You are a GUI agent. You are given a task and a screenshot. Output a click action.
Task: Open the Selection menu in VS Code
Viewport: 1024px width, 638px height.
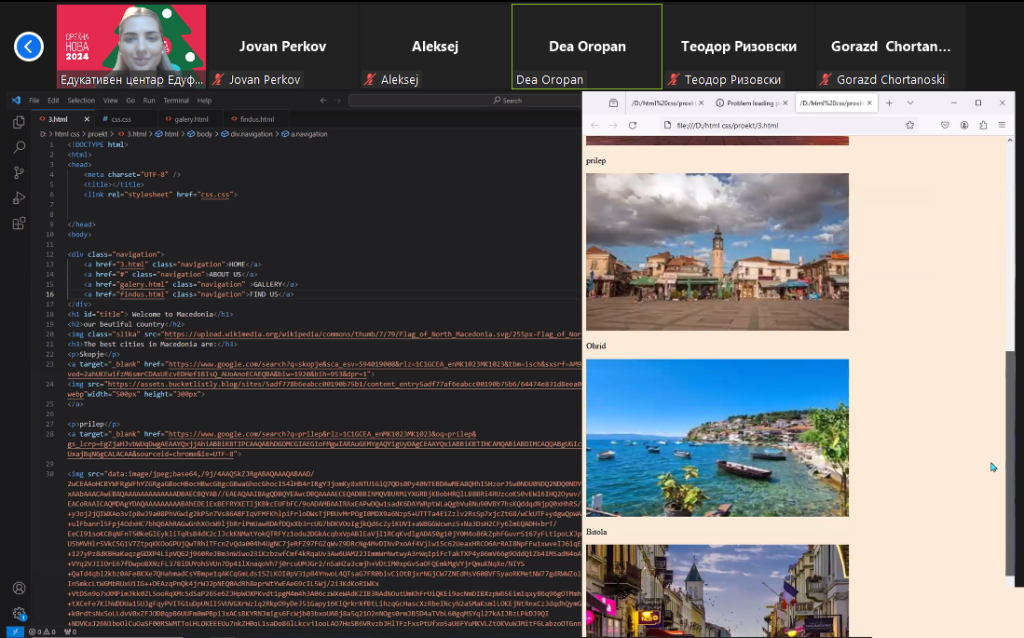[x=81, y=101]
